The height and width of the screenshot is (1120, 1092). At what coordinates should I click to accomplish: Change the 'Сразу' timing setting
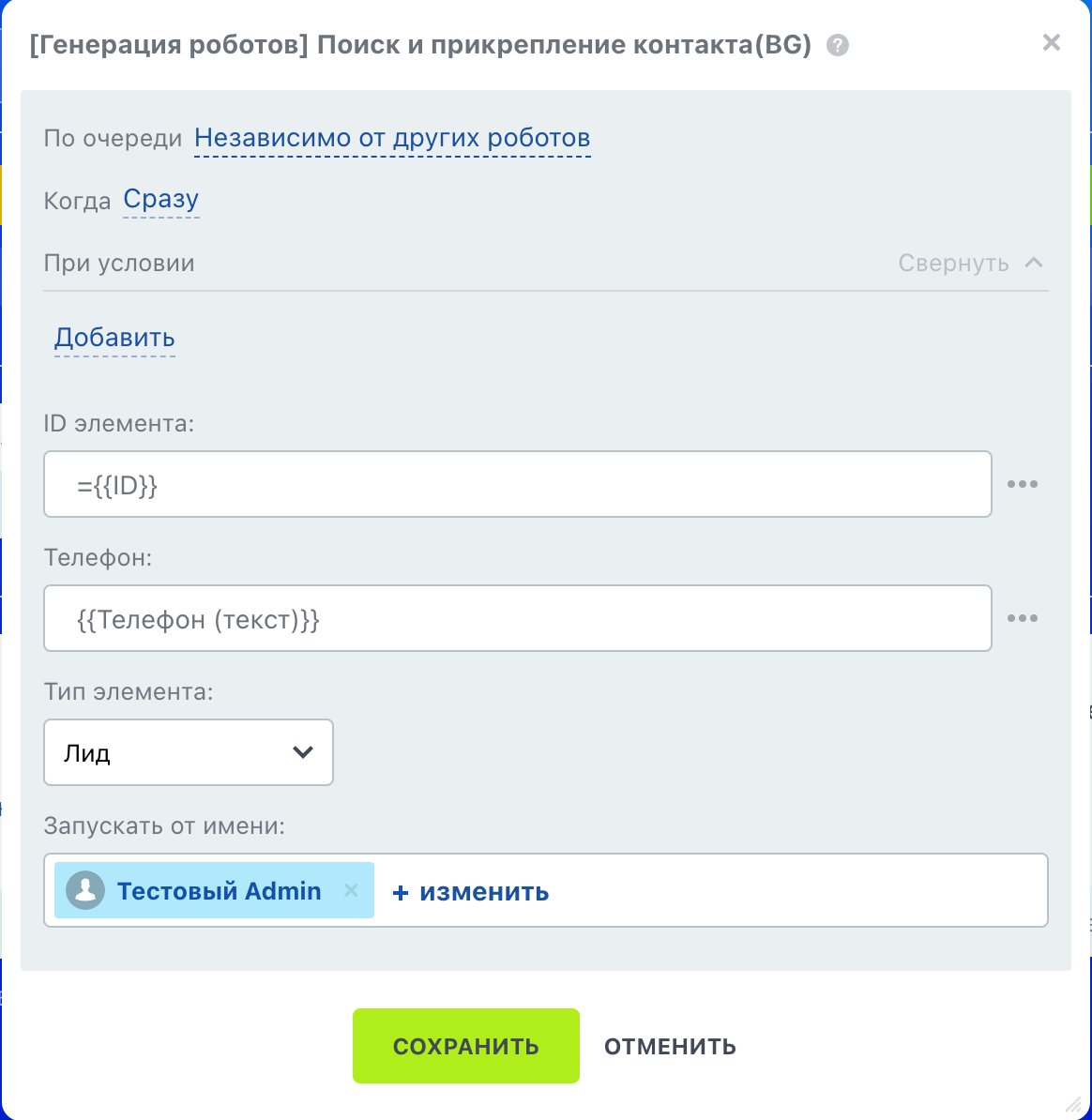tap(161, 200)
